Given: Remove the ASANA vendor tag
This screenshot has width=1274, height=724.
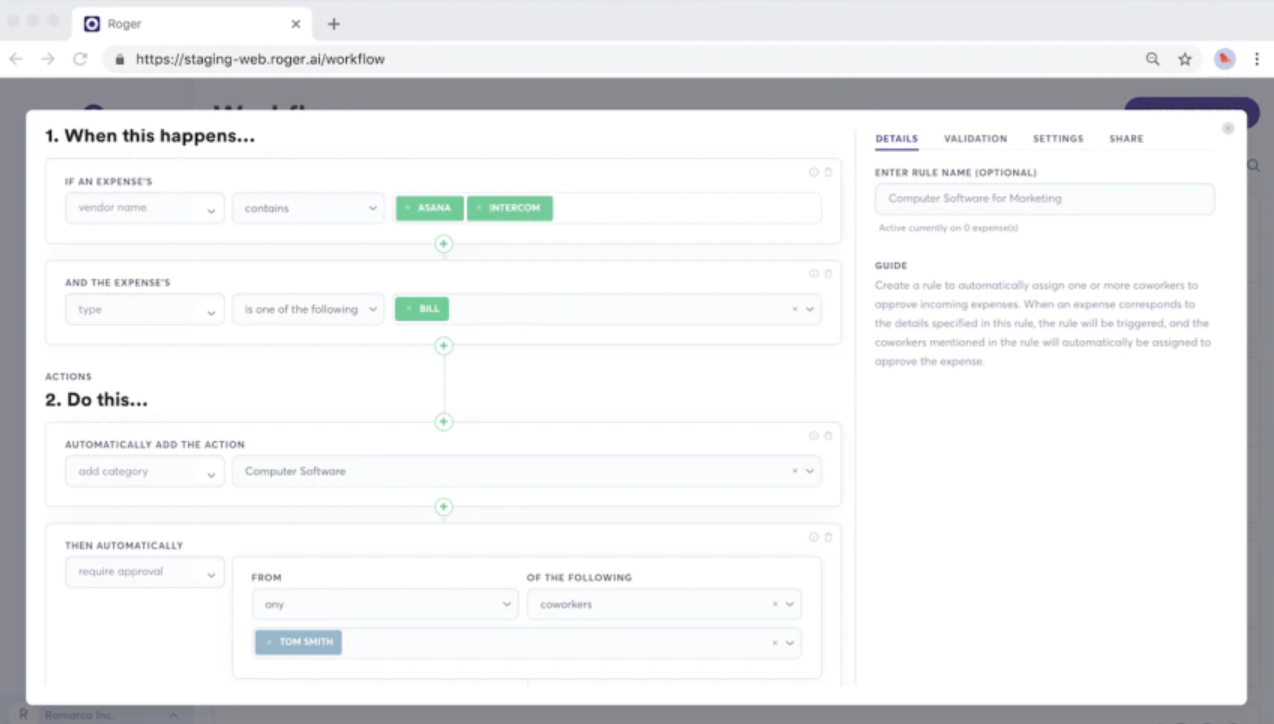Looking at the screenshot, I should 407,208.
